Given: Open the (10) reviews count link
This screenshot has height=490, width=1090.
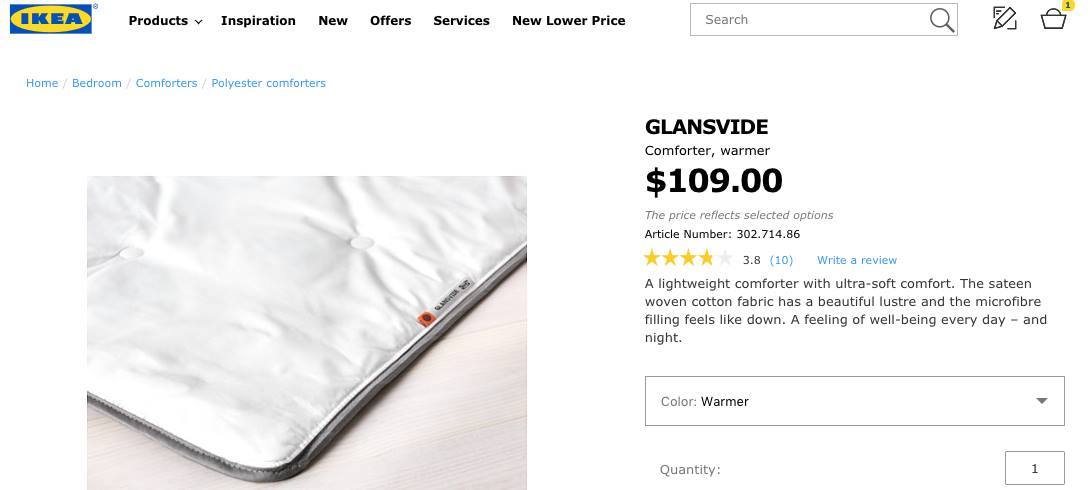Looking at the screenshot, I should point(781,260).
